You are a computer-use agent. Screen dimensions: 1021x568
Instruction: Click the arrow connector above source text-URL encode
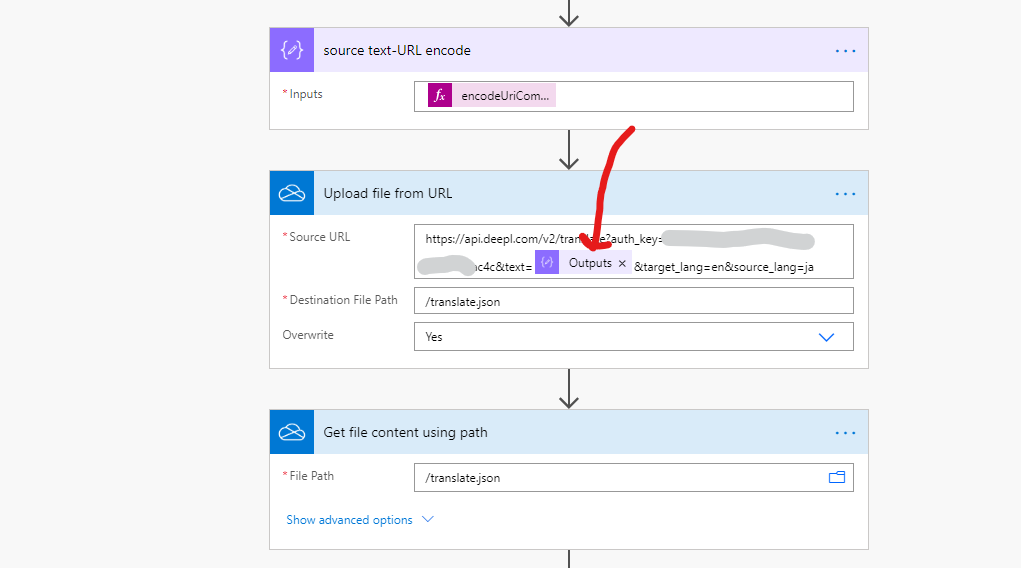tap(569, 13)
